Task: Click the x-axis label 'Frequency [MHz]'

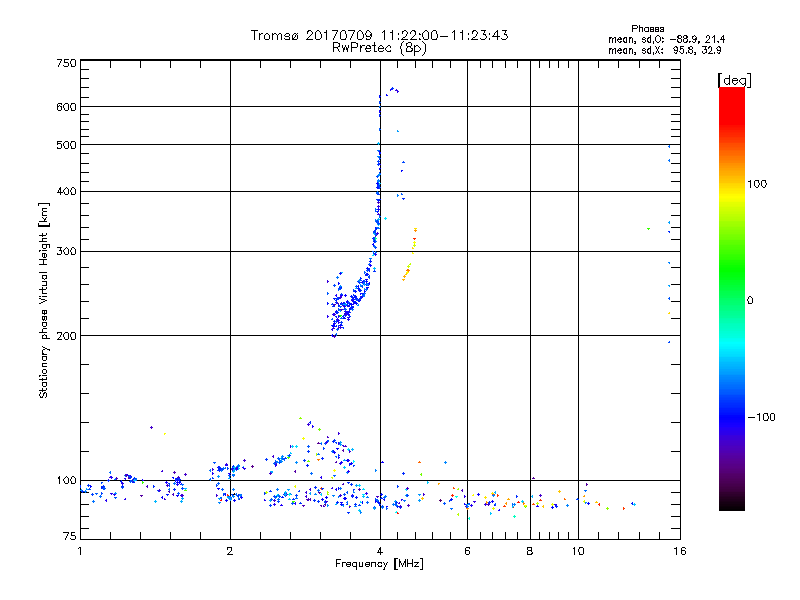Action: pyautogui.click(x=379, y=564)
